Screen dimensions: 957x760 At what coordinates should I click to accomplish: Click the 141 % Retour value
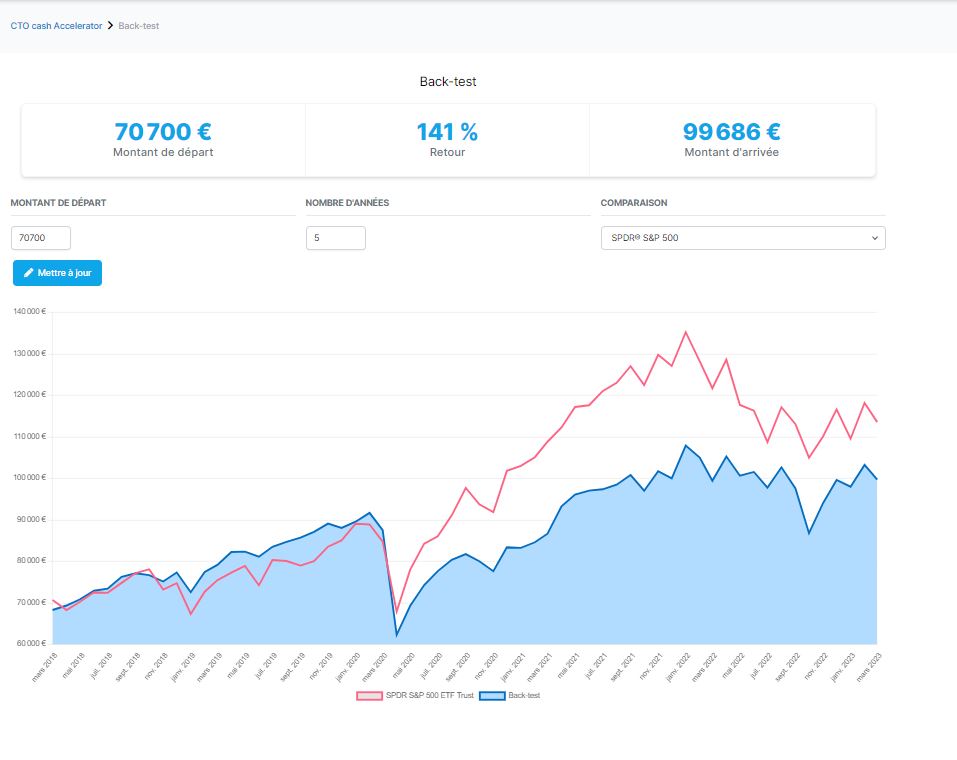pos(447,132)
